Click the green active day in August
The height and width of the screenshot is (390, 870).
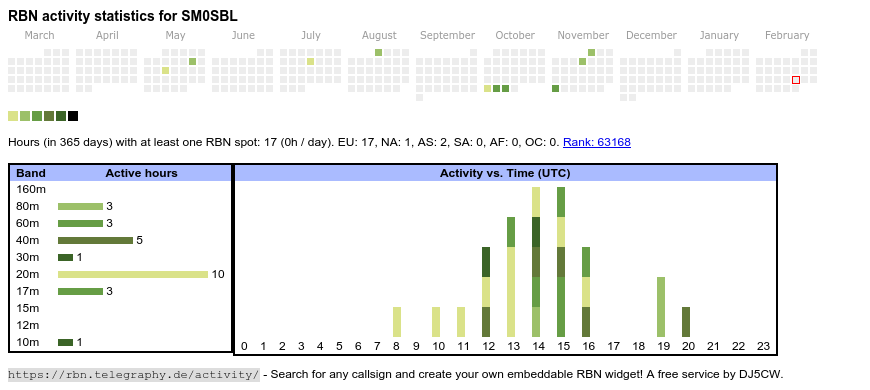pyautogui.click(x=378, y=53)
